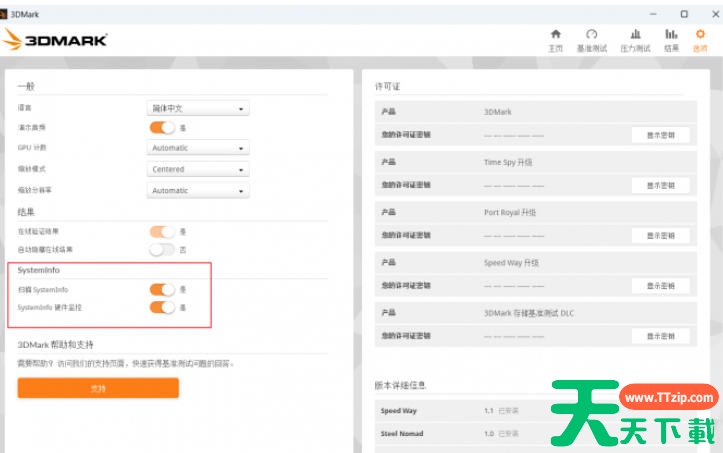Click "3DMark 存储基准测试 DLC" product text
The image size is (723, 453).
click(529, 313)
